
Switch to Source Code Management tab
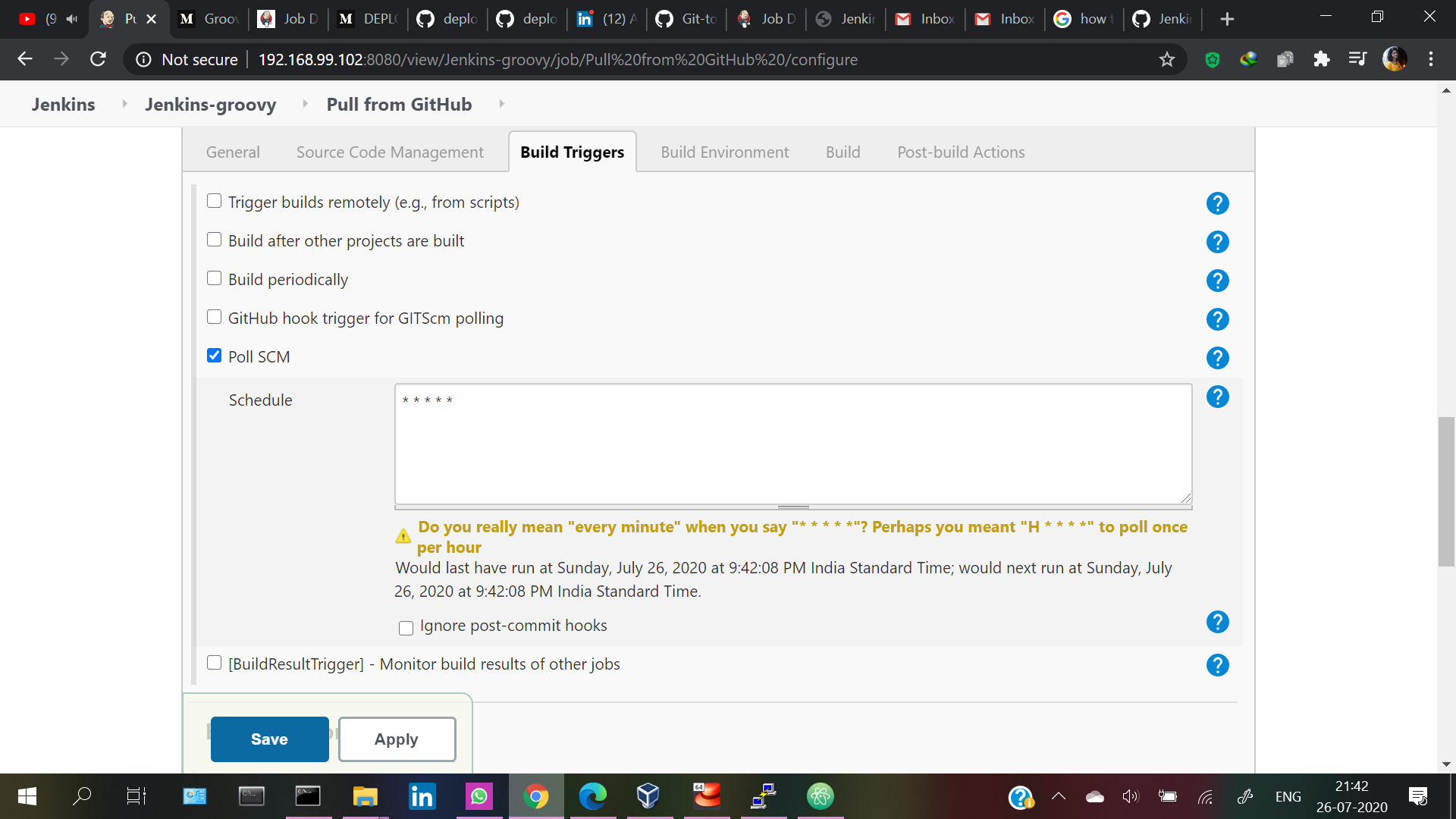pos(390,152)
